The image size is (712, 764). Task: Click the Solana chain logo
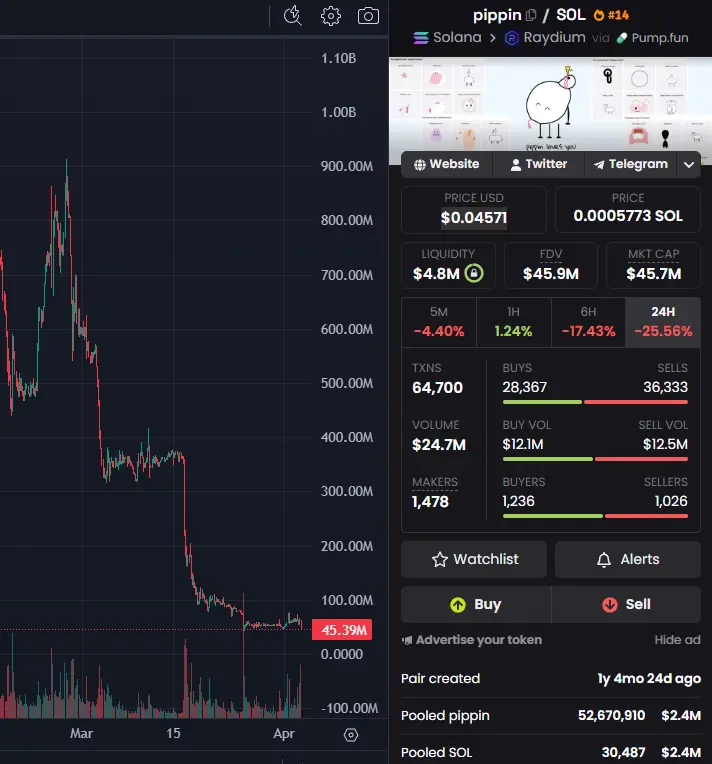(x=421, y=38)
